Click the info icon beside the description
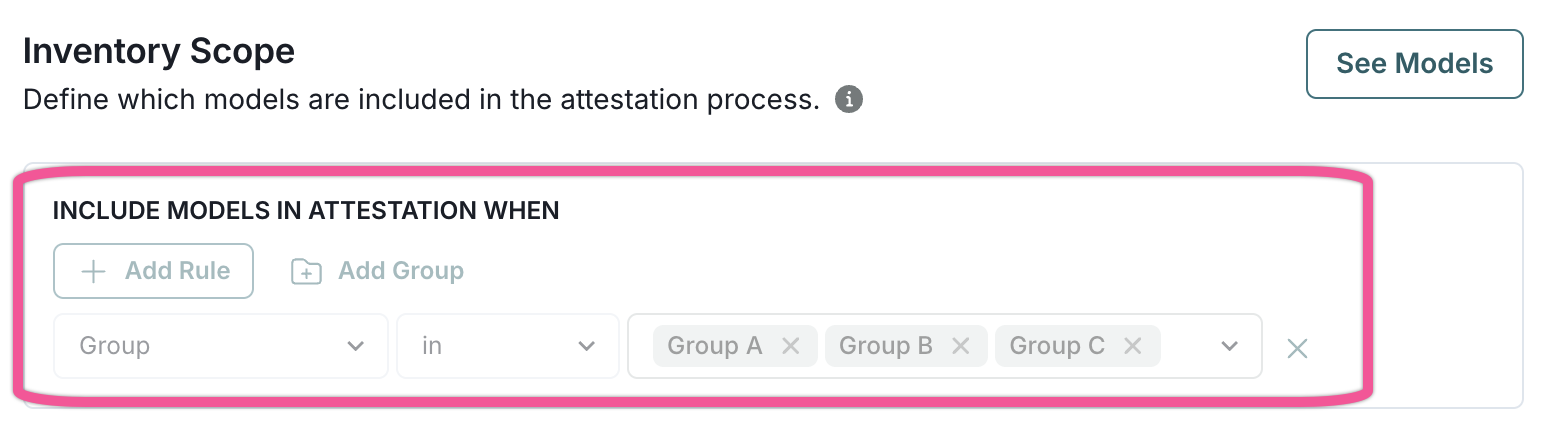The width and height of the screenshot is (1552, 444). pyautogui.click(x=849, y=100)
